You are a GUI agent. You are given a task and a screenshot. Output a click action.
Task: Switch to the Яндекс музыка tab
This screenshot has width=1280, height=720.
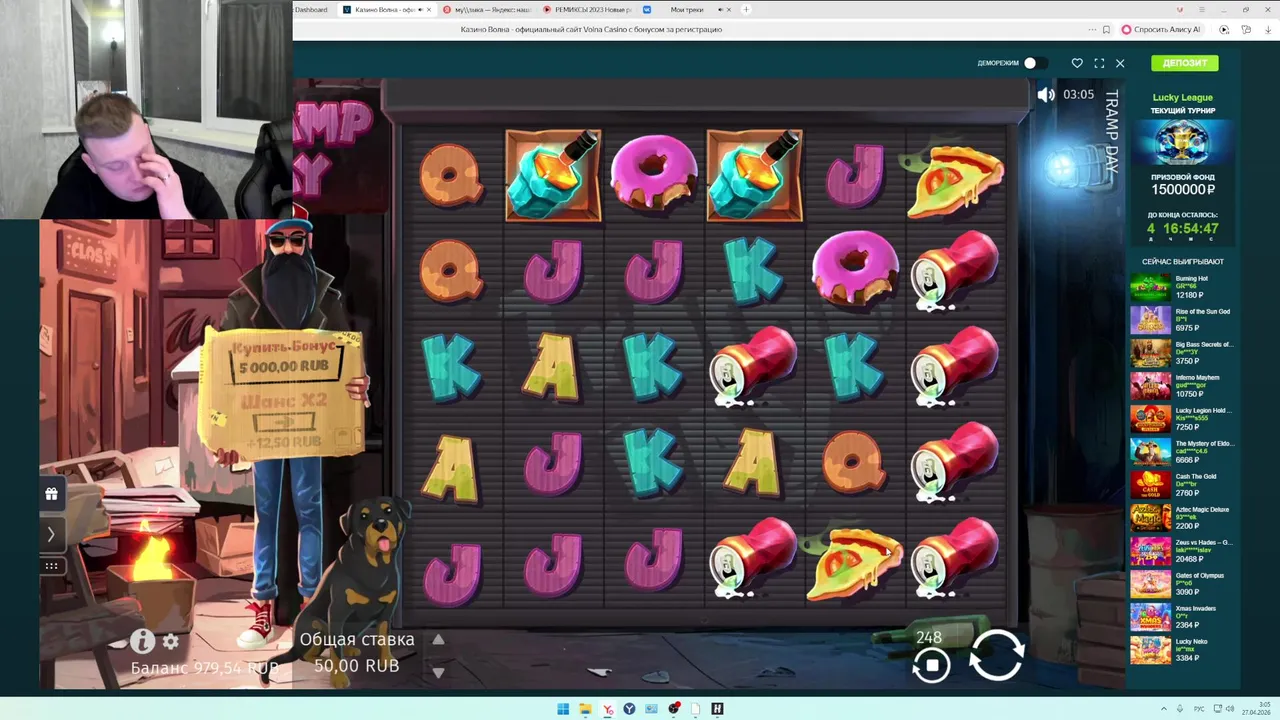[x=487, y=9]
